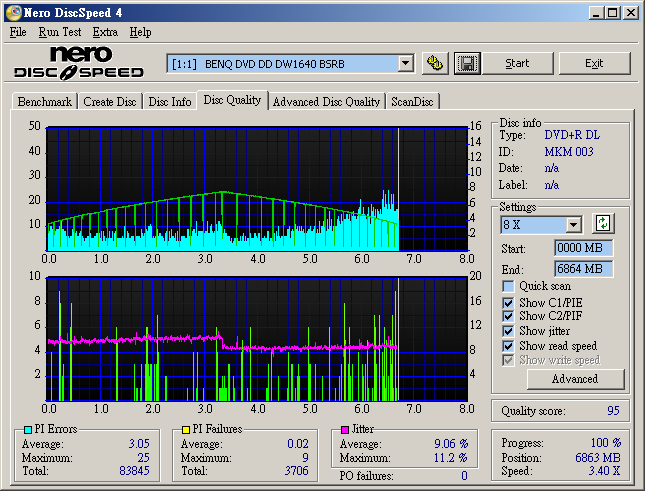This screenshot has width=645, height=491.
Task: Minimize the Nero DiscSpeed window
Action: point(596,13)
